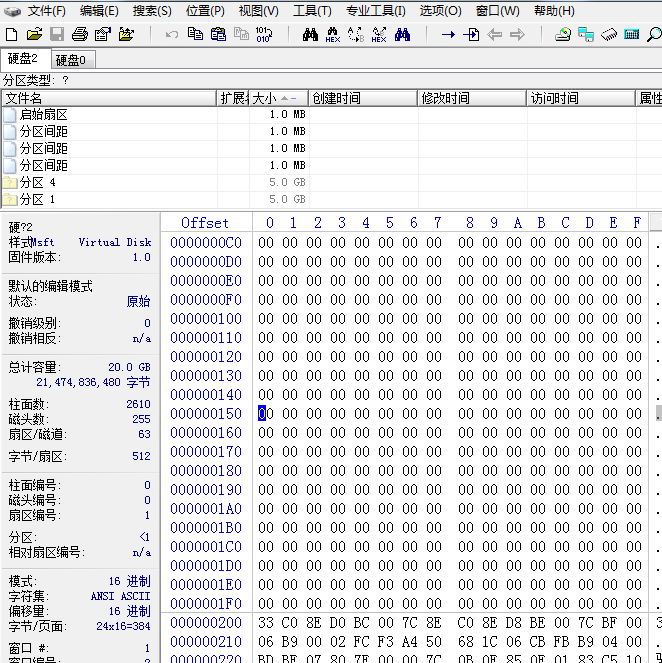
Task: Open the 窗口(W) menu
Action: 497,11
